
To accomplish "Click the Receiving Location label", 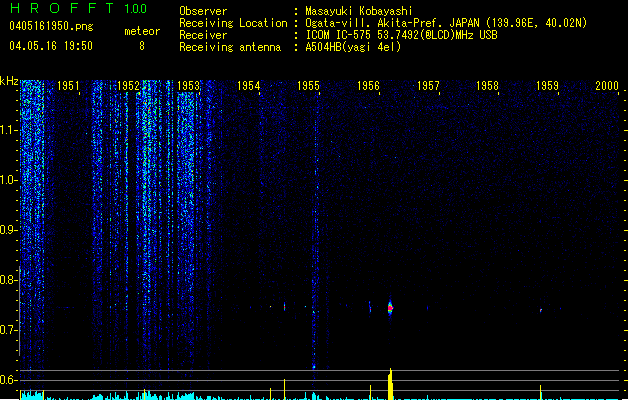I will pyautogui.click(x=233, y=23).
